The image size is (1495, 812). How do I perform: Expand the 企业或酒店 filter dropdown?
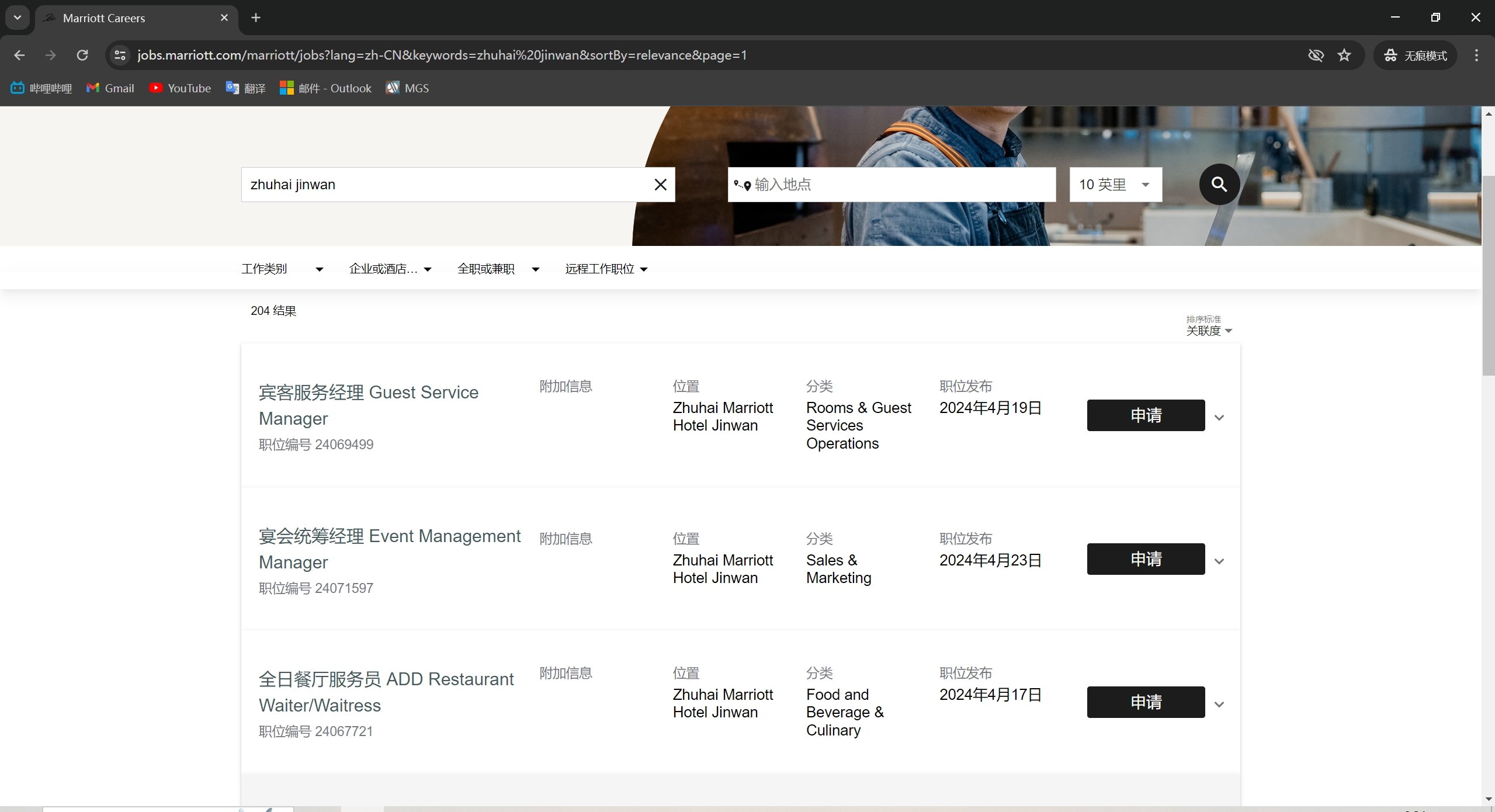click(x=390, y=269)
